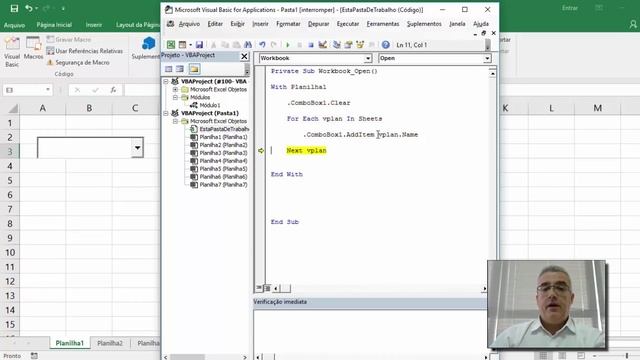Open the Página Inicial ribbon tab in Excel
The width and height of the screenshot is (640, 360).
54,25
